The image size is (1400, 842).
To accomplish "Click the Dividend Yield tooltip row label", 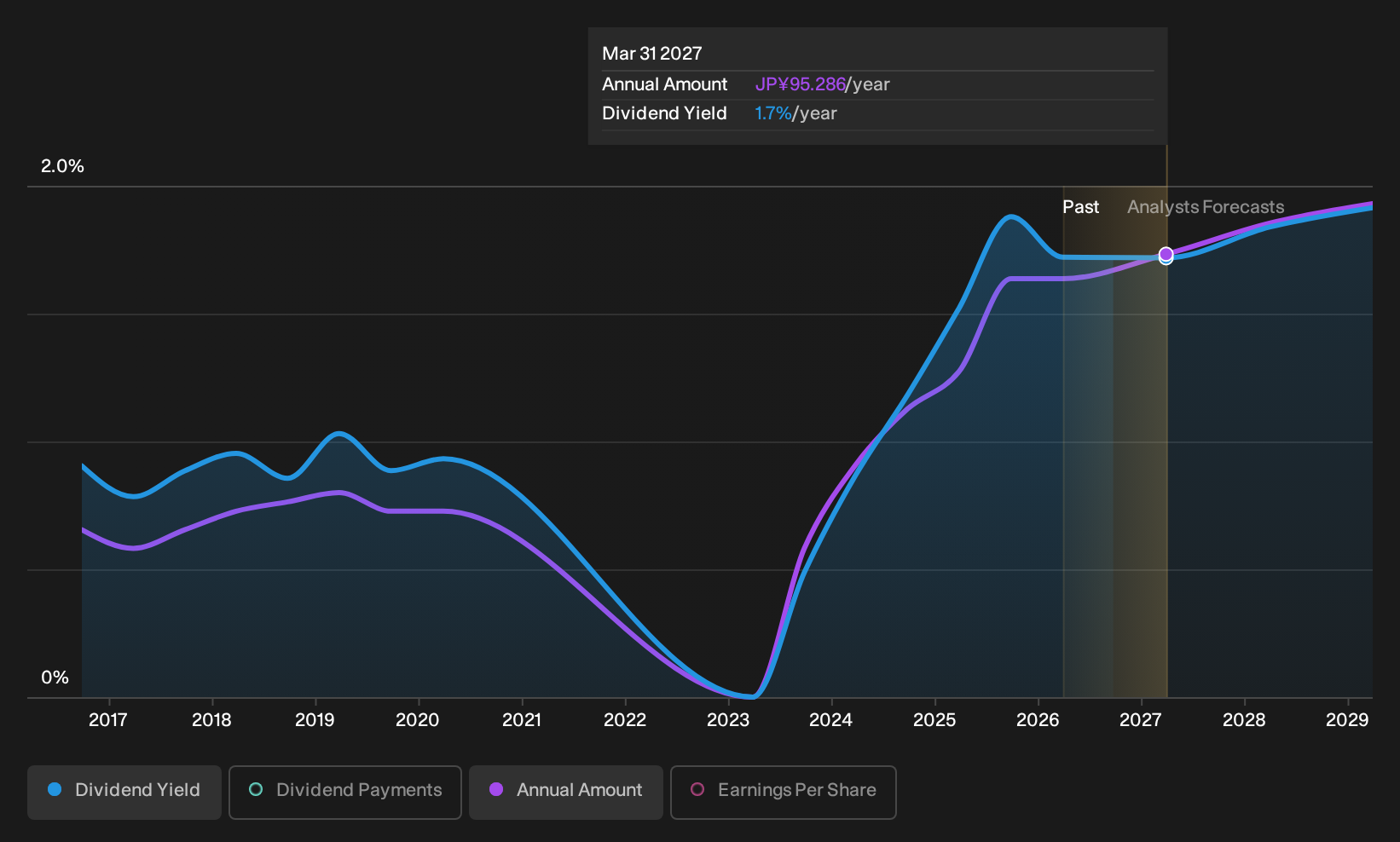I will tap(665, 113).
